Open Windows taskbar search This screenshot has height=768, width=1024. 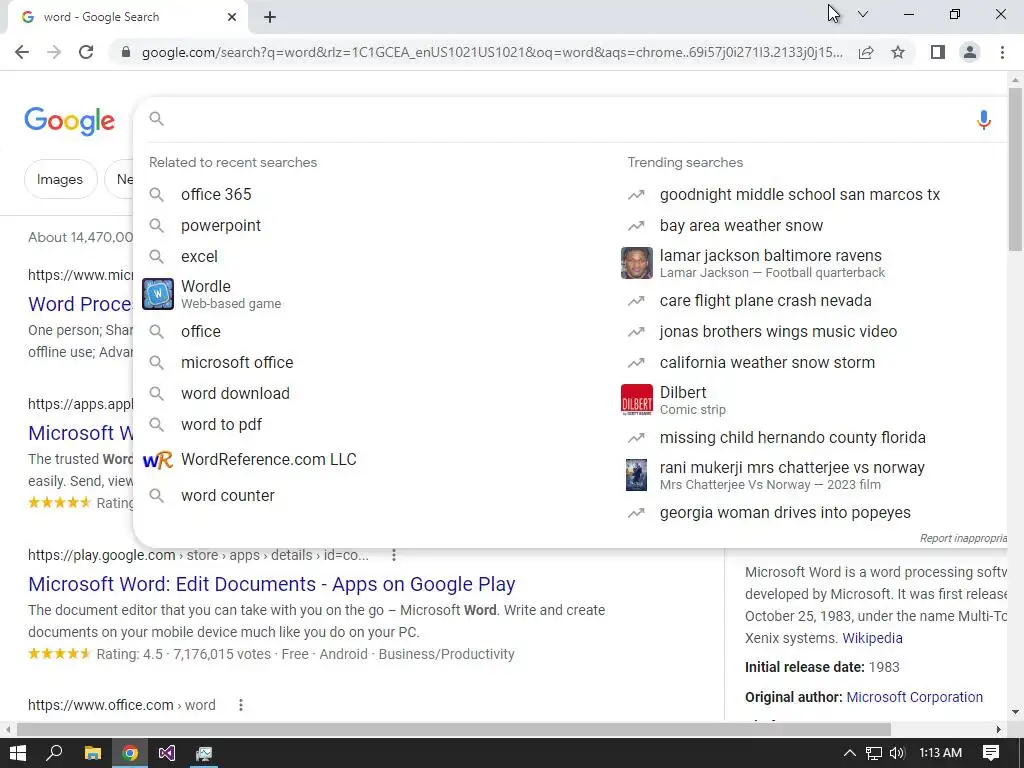click(54, 753)
